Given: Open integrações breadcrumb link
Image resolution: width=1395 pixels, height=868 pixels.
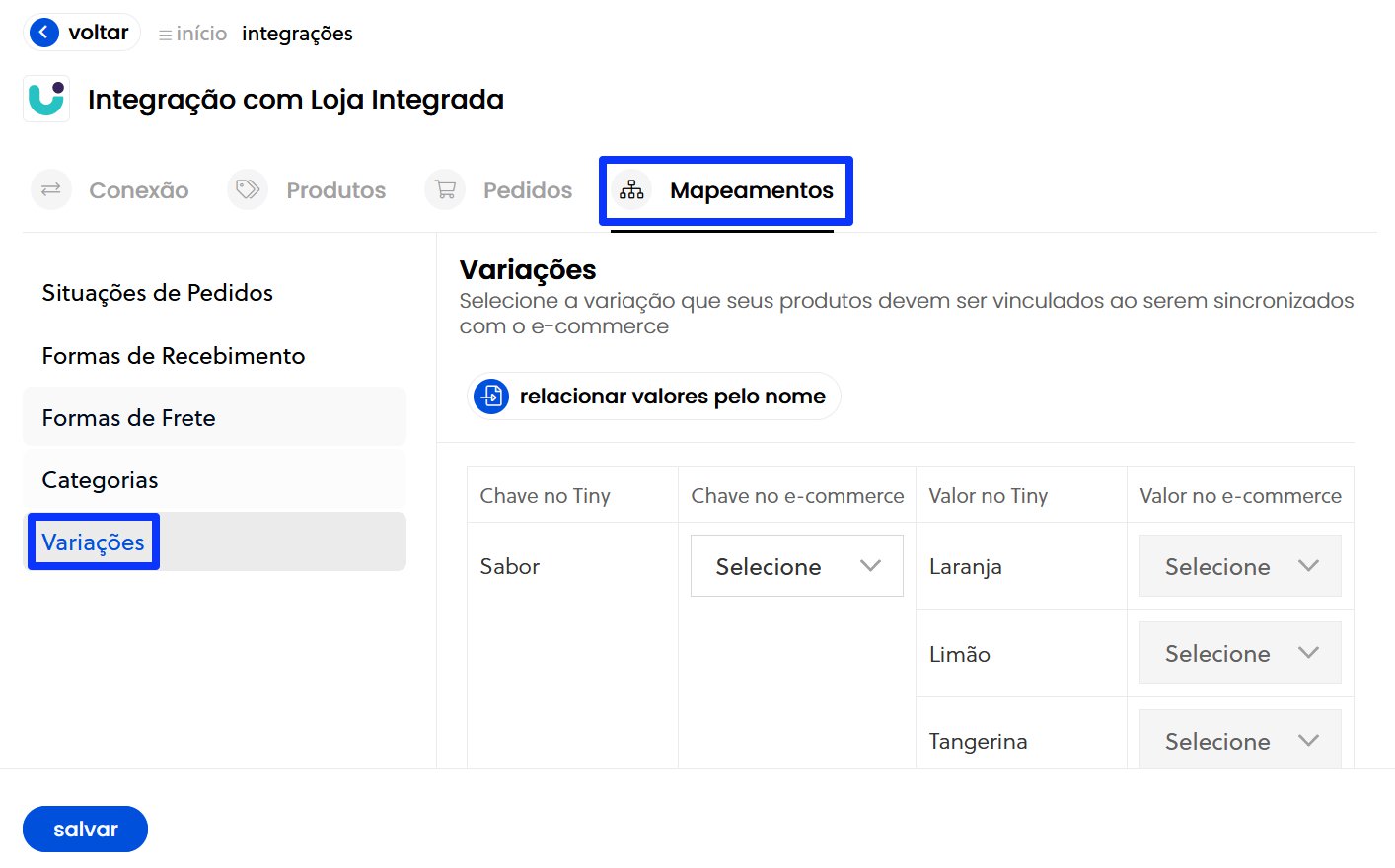Looking at the screenshot, I should point(297,34).
